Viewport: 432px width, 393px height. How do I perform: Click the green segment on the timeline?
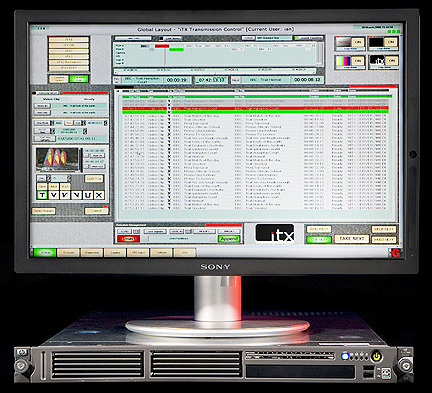pyautogui.click(x=176, y=50)
